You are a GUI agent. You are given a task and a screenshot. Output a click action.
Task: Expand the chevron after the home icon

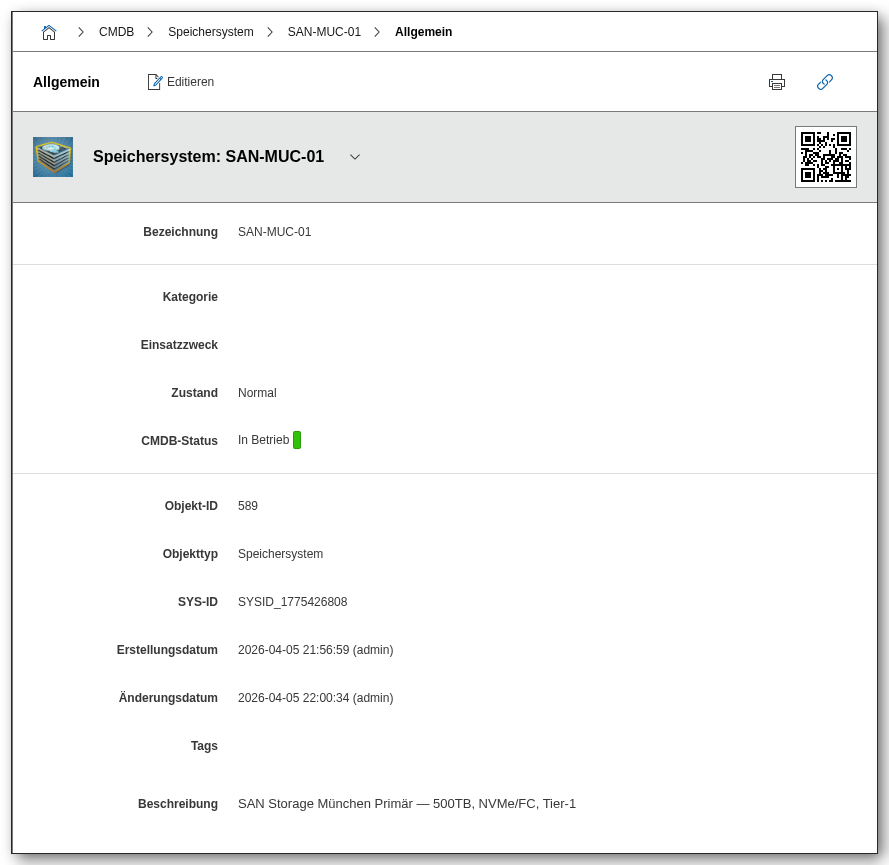pos(81,32)
